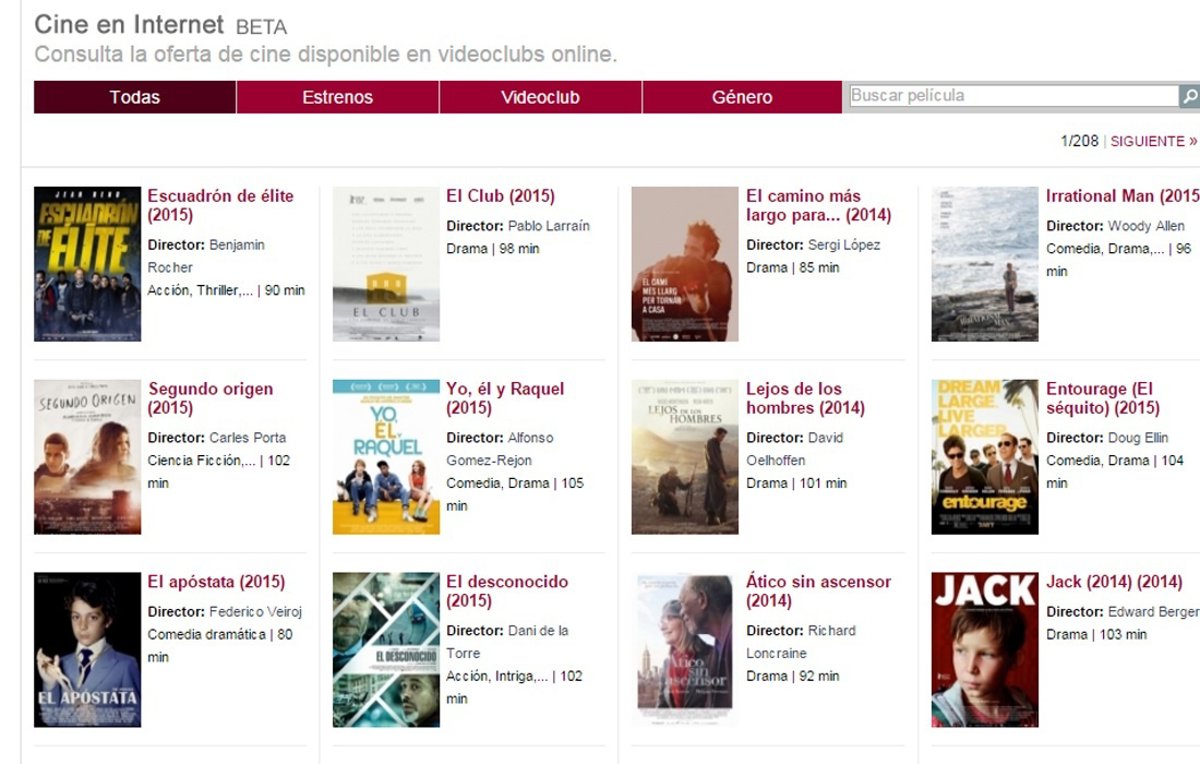
Task: Open the Ático sin ascensor title link
Action: 818,591
